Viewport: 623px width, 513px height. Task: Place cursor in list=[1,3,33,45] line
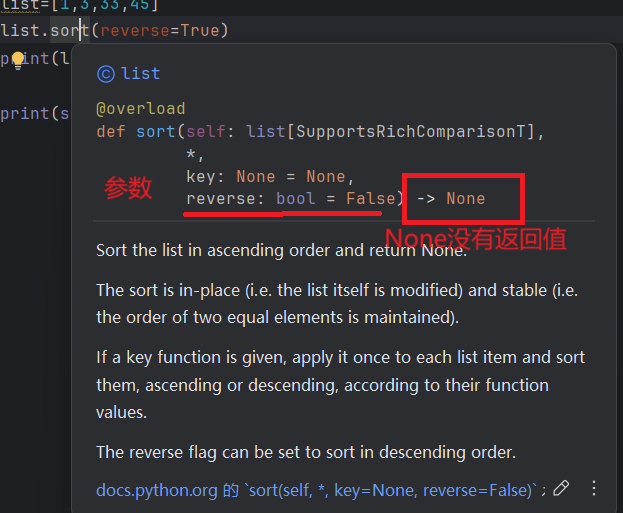[80, 5]
